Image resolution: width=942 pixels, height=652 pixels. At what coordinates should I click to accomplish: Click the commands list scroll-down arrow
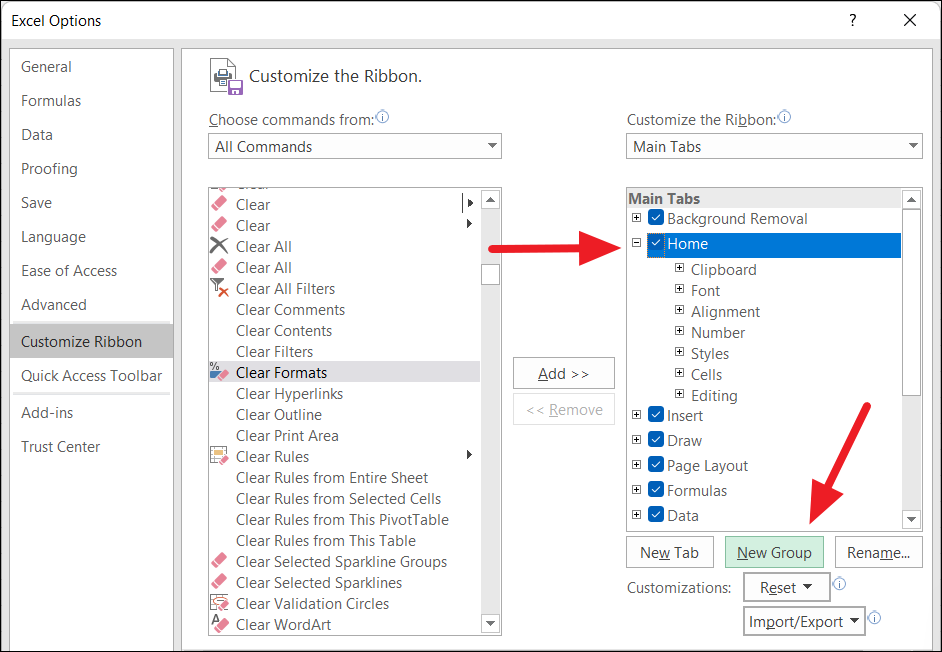[x=490, y=623]
